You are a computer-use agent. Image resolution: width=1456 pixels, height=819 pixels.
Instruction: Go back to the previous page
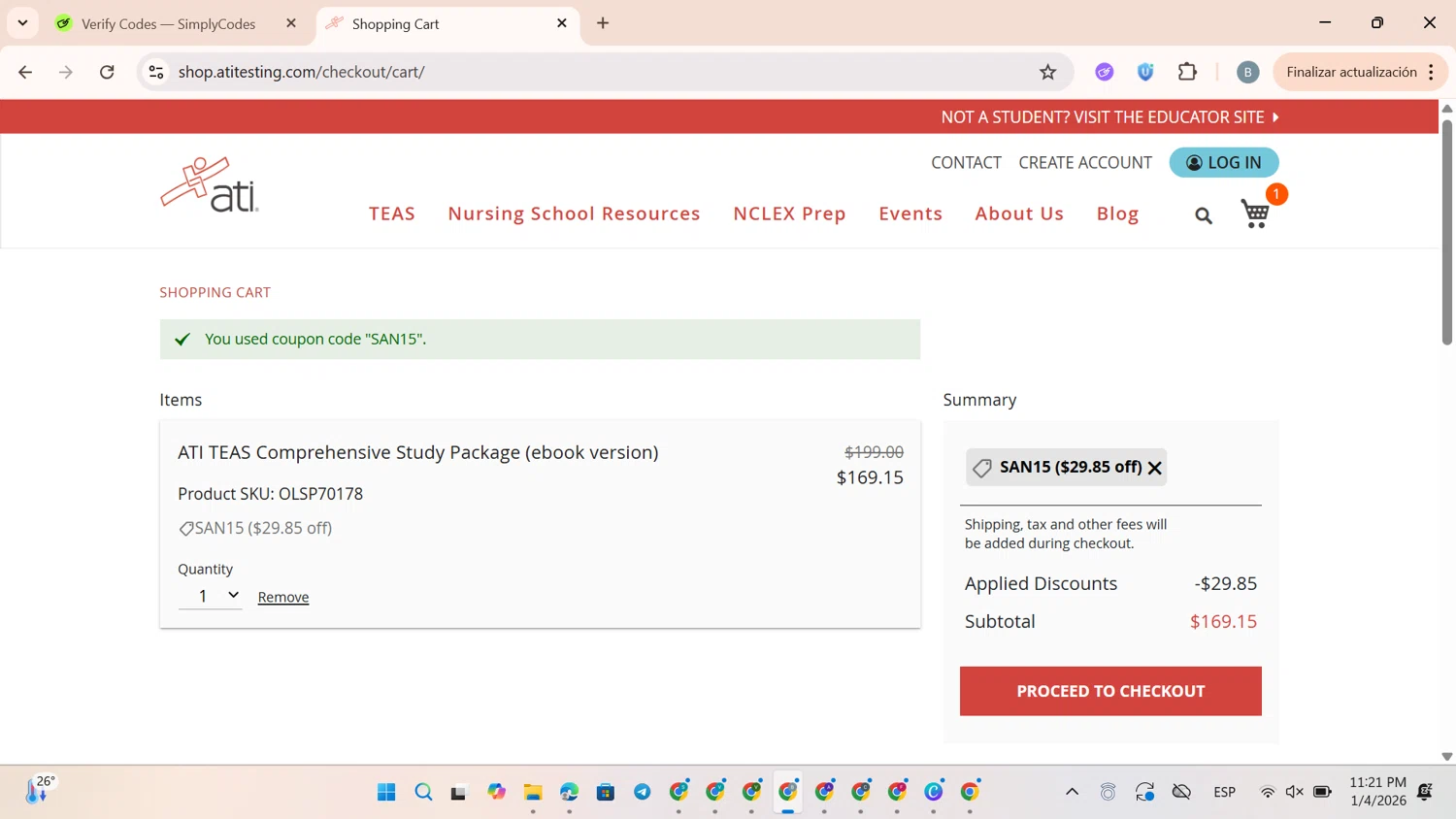(25, 72)
